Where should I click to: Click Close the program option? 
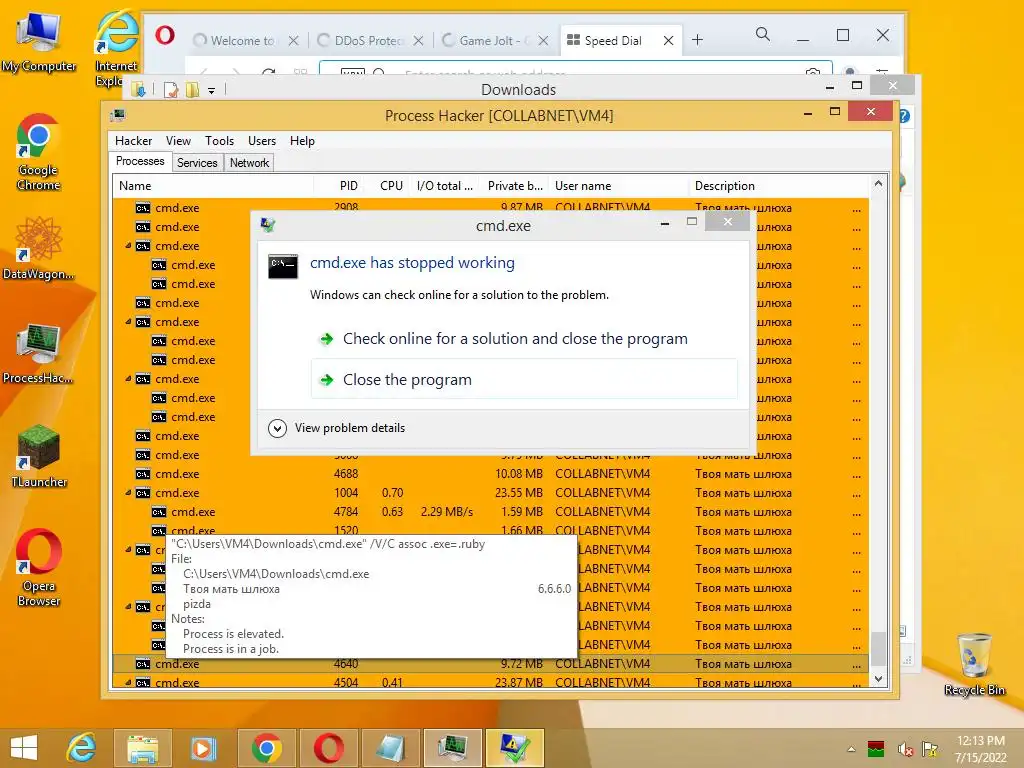[x=524, y=379]
